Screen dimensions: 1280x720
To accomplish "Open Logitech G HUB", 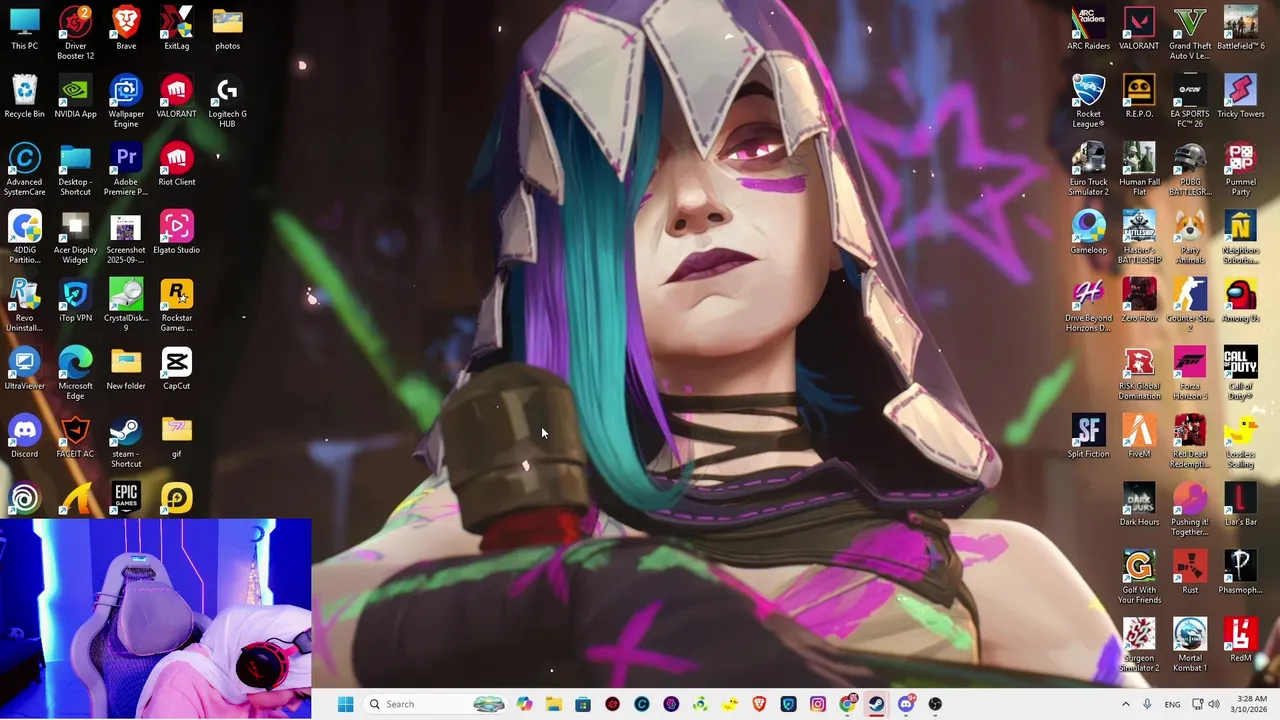I will 227,101.
